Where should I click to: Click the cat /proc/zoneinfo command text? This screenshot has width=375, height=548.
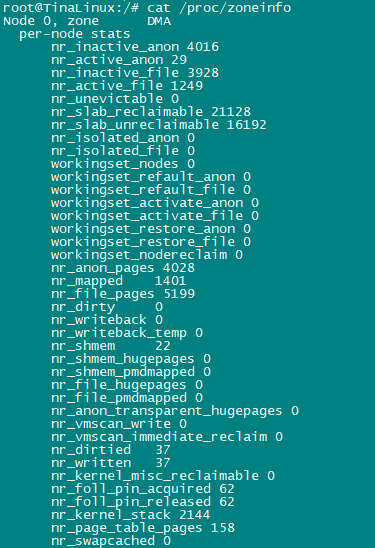pyautogui.click(x=219, y=7)
